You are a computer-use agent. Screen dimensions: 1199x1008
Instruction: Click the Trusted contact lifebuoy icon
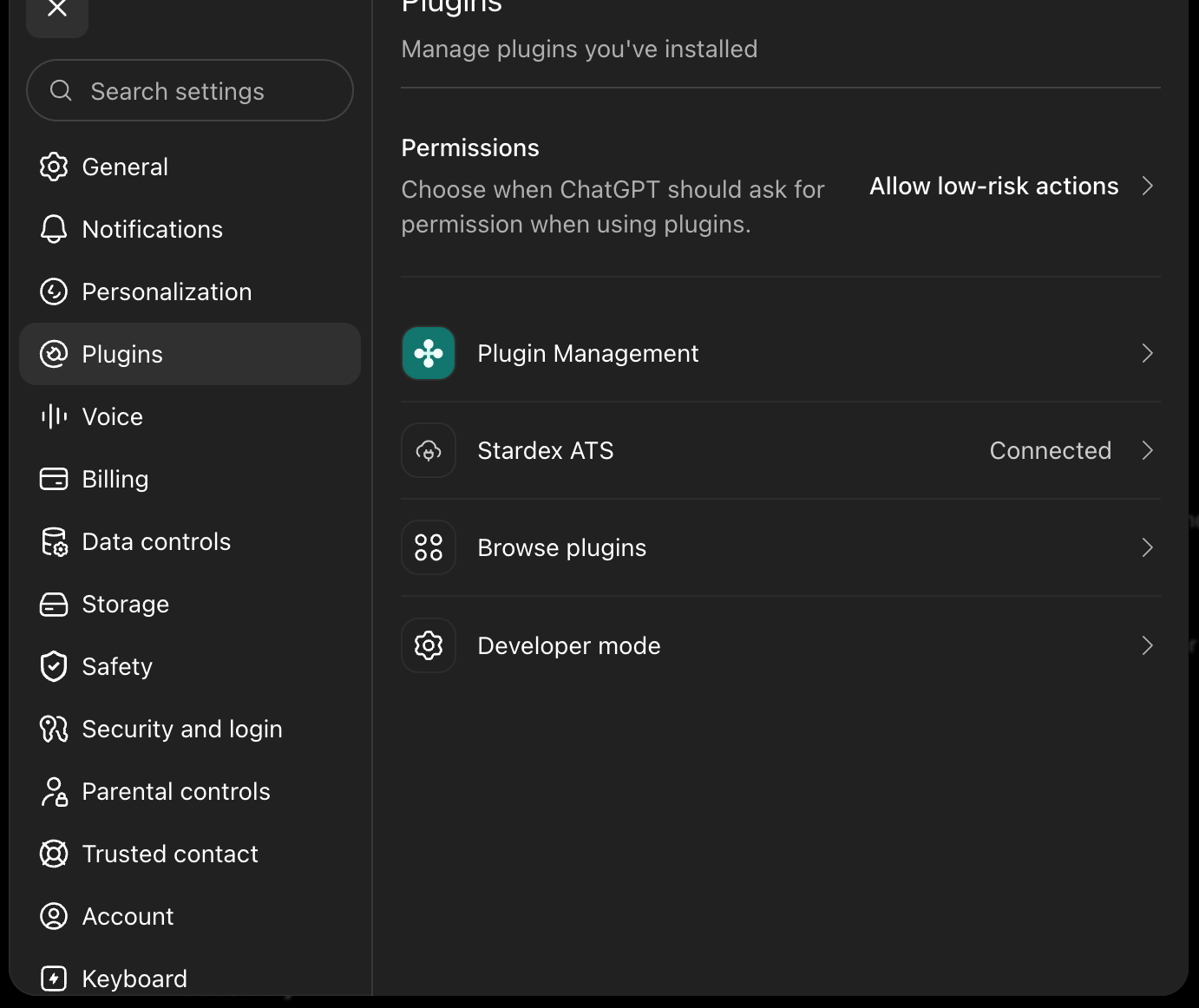54,854
